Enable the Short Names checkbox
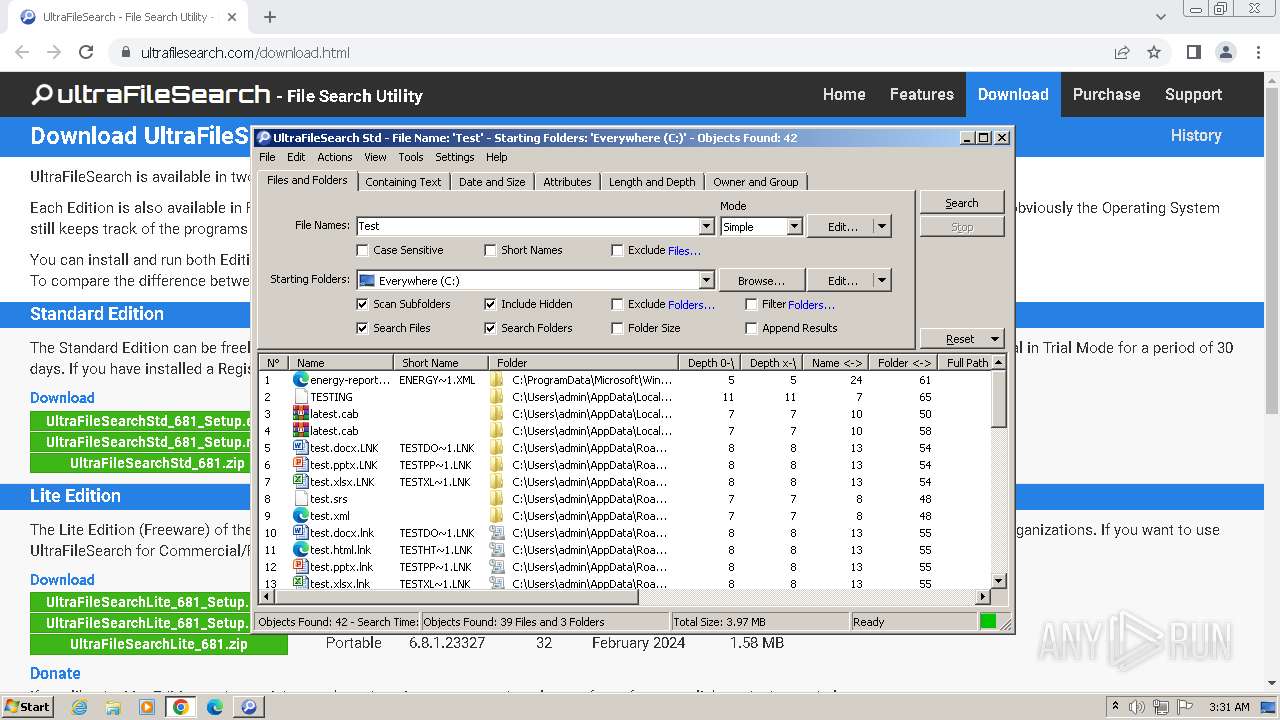This screenshot has width=1280, height=720. click(490, 250)
